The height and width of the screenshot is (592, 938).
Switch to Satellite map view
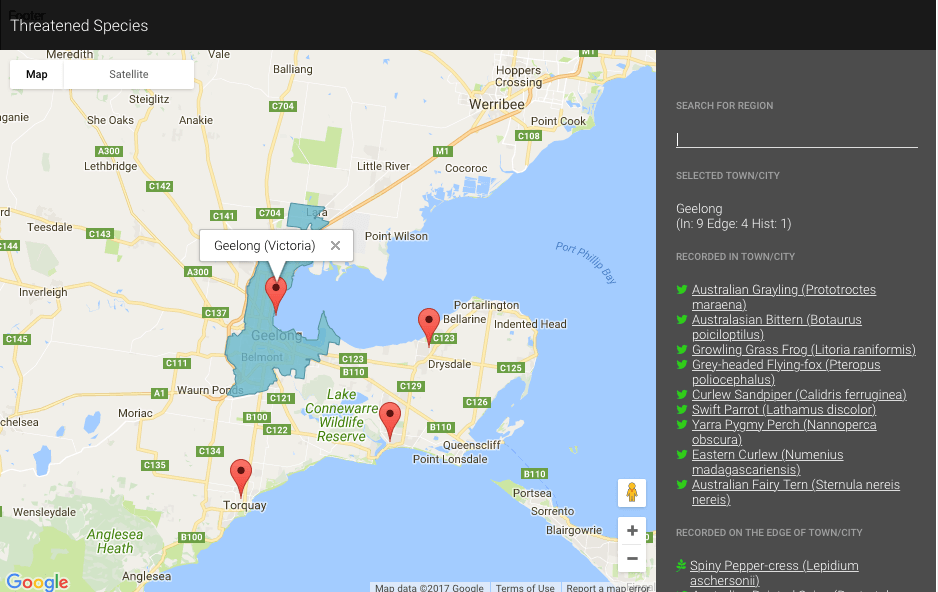pyautogui.click(x=128, y=75)
